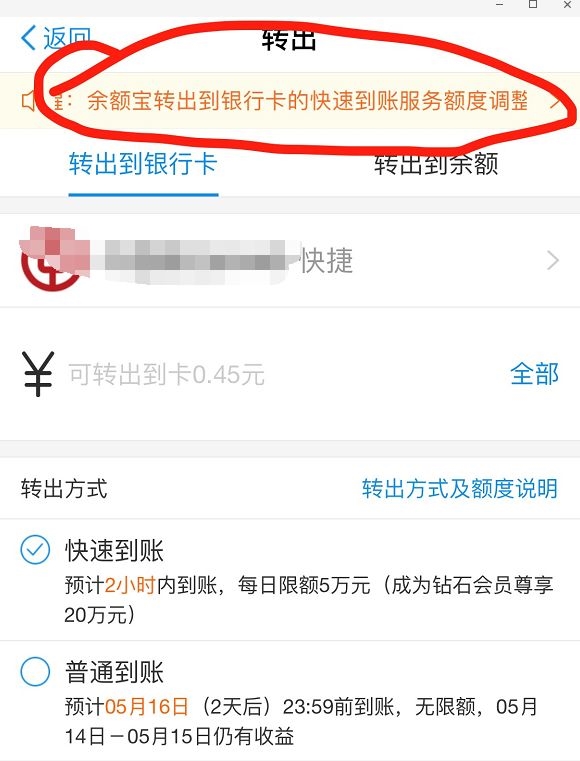Minimize the window
580x761 pixels.
(x=499, y=5)
